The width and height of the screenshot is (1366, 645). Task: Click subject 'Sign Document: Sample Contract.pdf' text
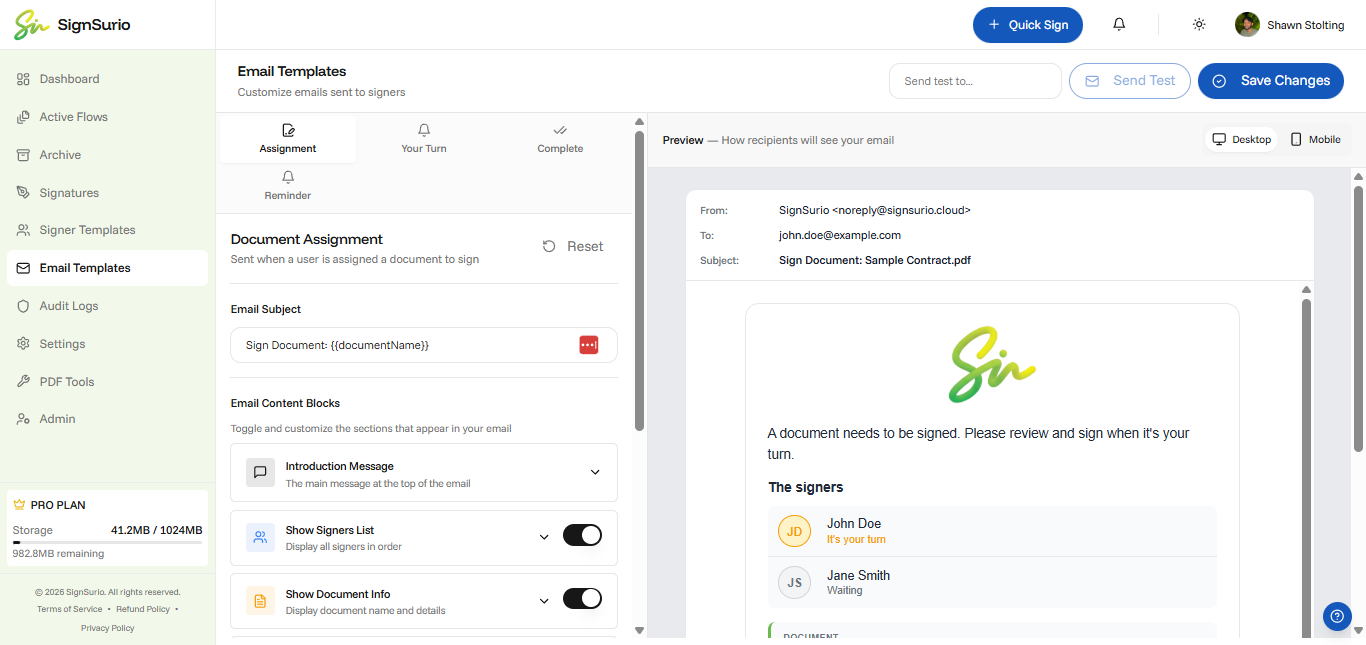point(875,260)
